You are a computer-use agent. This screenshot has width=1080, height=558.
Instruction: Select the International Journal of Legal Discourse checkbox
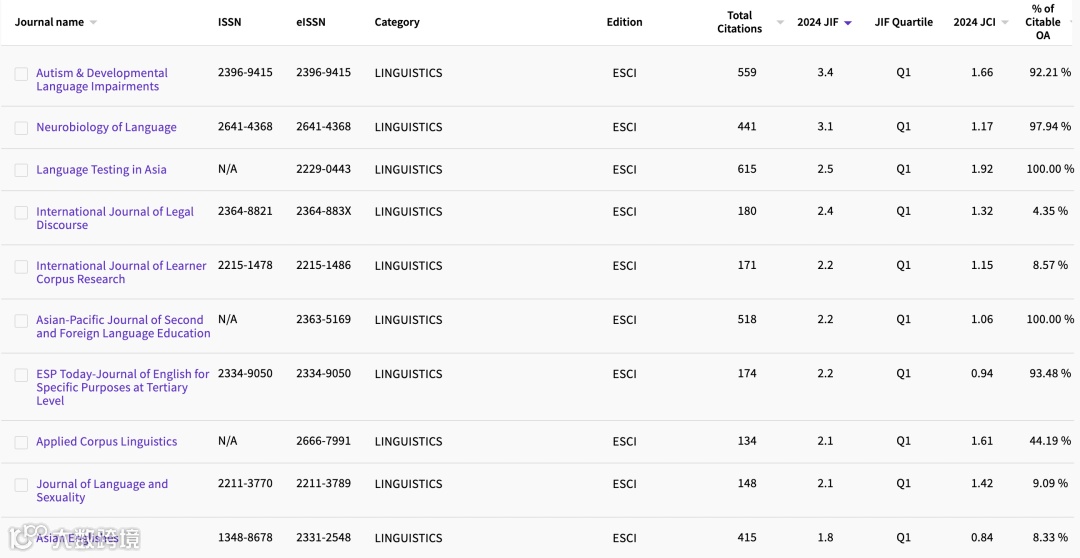pos(21,213)
